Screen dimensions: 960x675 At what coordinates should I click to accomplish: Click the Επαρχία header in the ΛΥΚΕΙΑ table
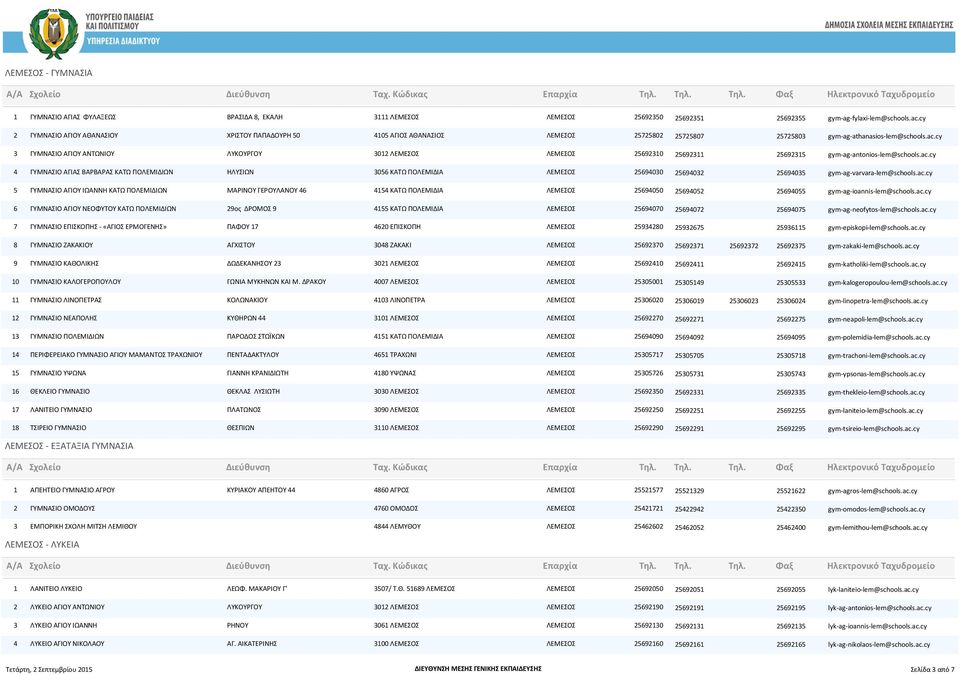tap(560, 566)
